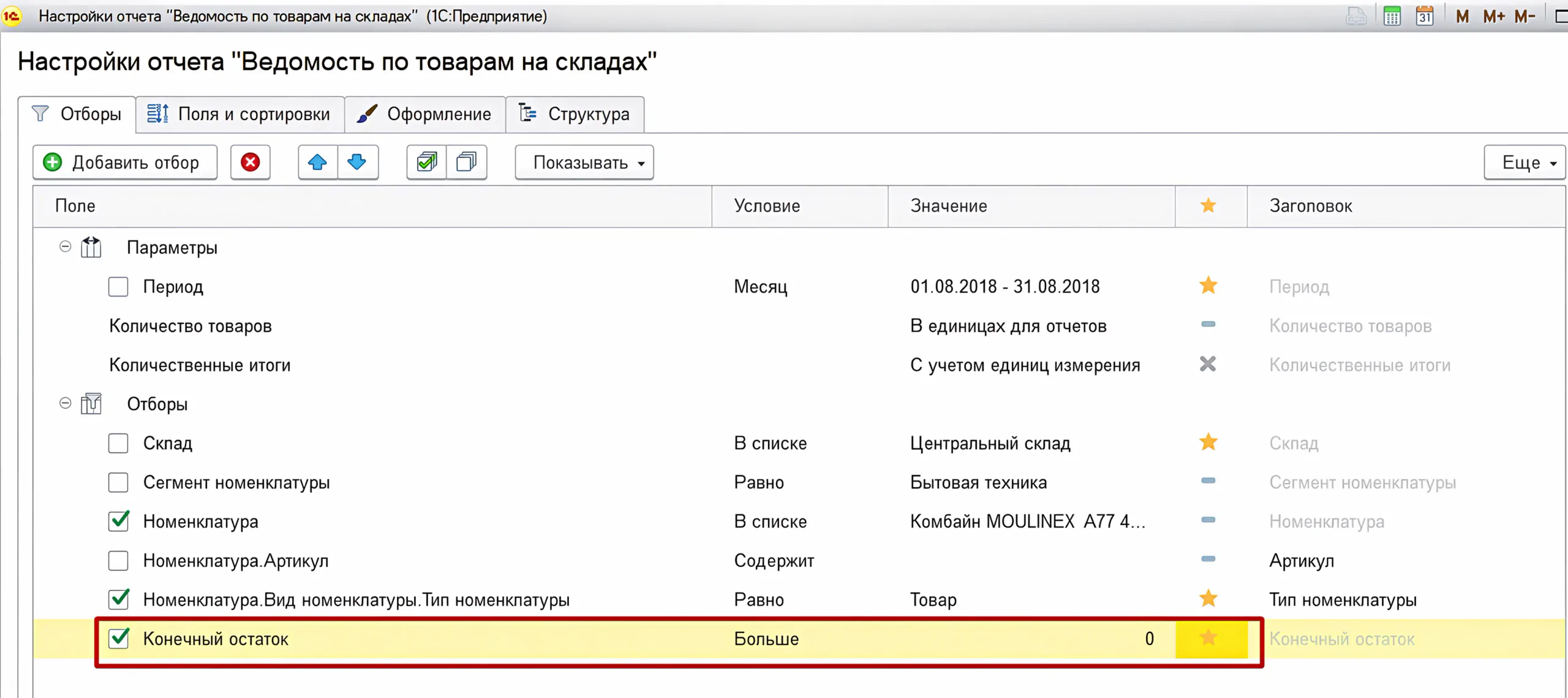The width and height of the screenshot is (1568, 698).
Task: Uncheck the Конечный остаток checkbox
Action: pyautogui.click(x=118, y=639)
